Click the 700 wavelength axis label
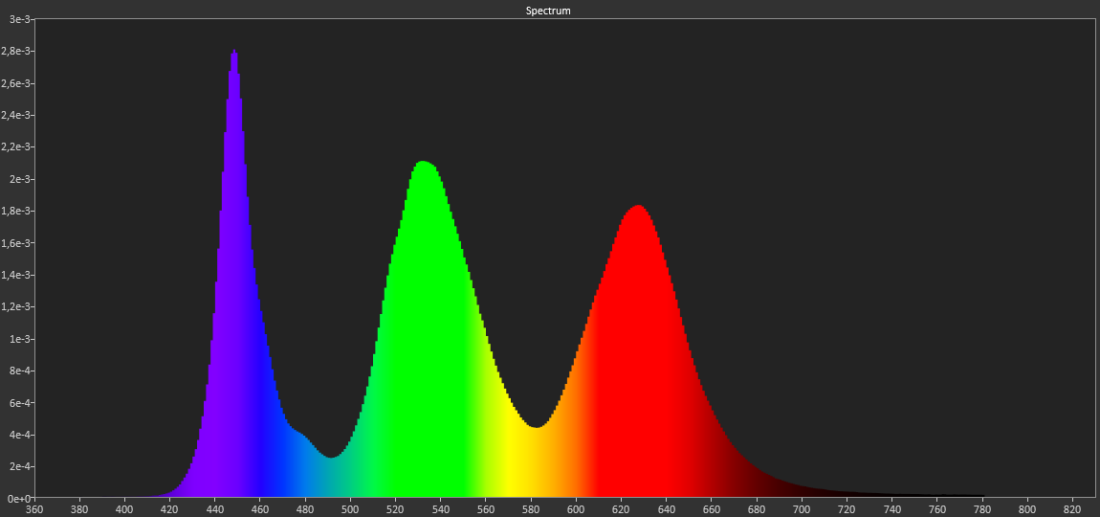1100x517 pixels. tap(802, 509)
